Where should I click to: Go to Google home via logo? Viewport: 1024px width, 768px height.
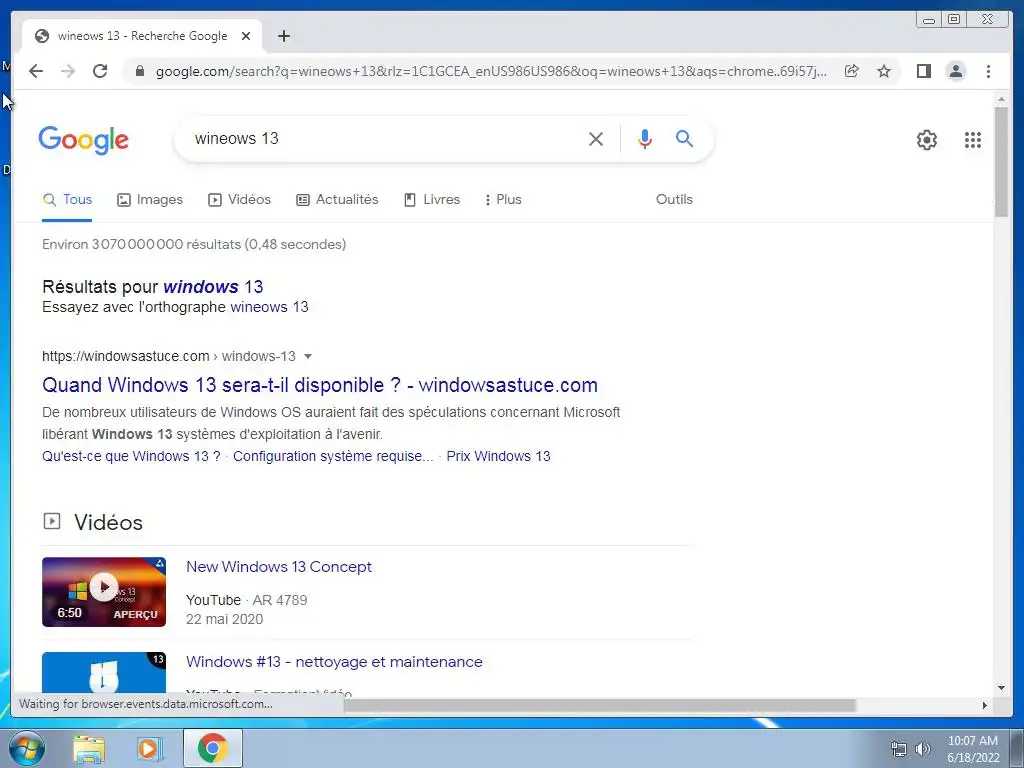[84, 140]
